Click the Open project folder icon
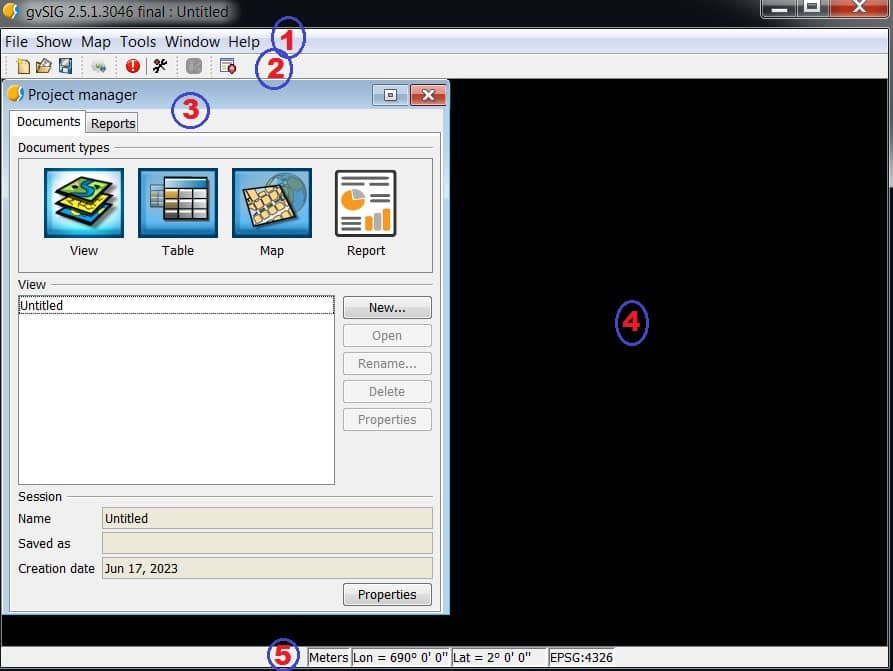The height and width of the screenshot is (671, 893). point(44,66)
